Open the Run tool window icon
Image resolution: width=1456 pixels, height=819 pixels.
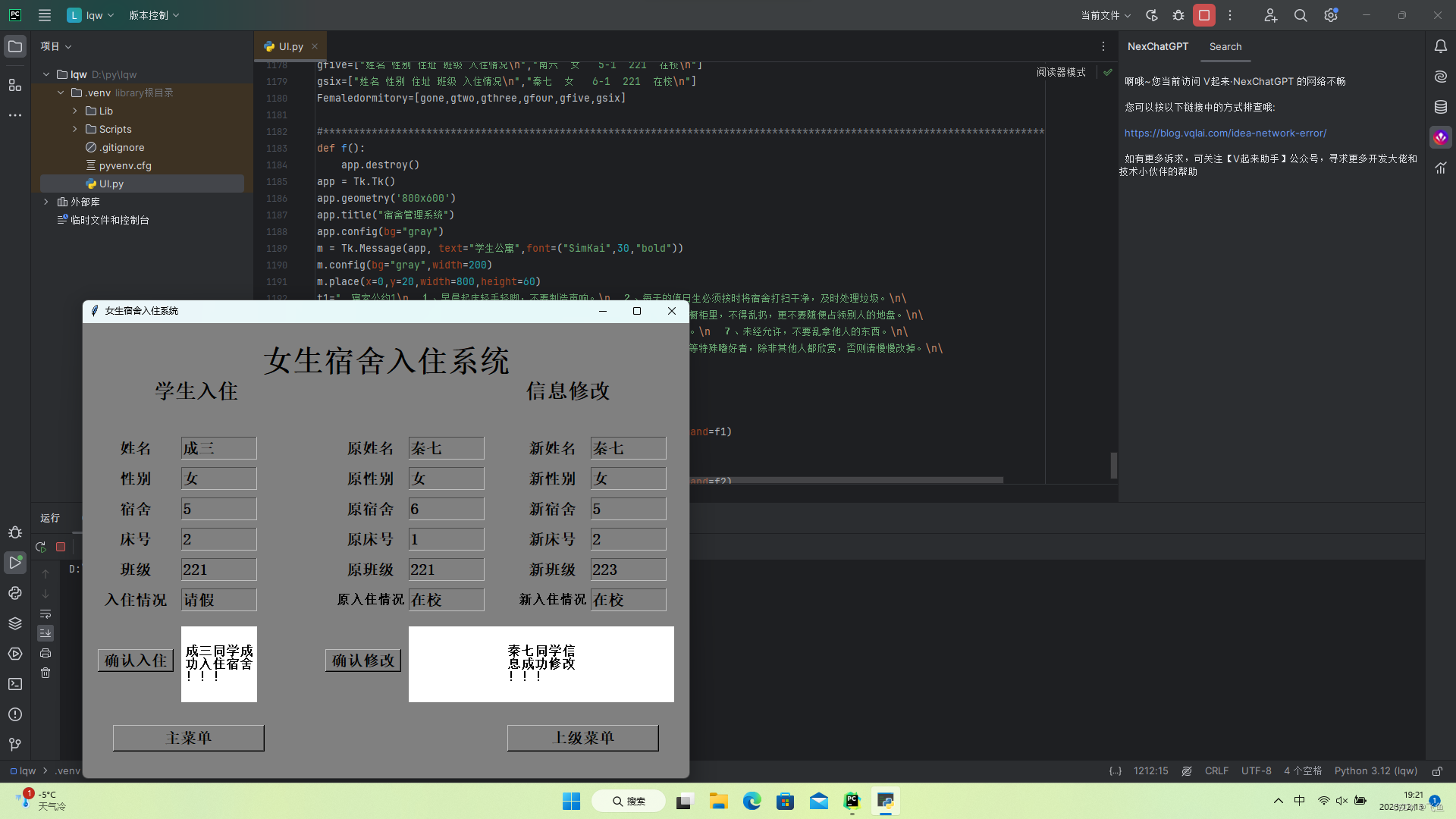(x=15, y=563)
